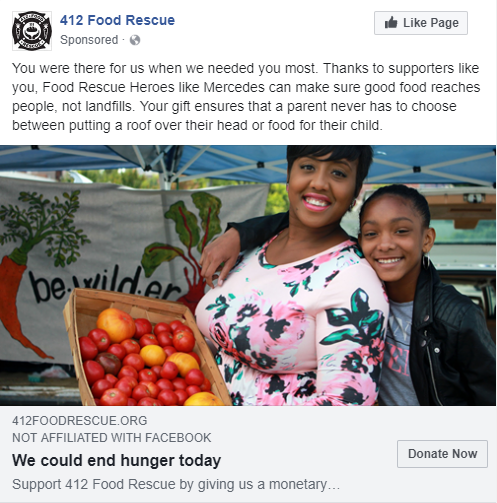Click the girl's hoop earring in the photo
497x503 pixels.
pyautogui.click(x=426, y=262)
